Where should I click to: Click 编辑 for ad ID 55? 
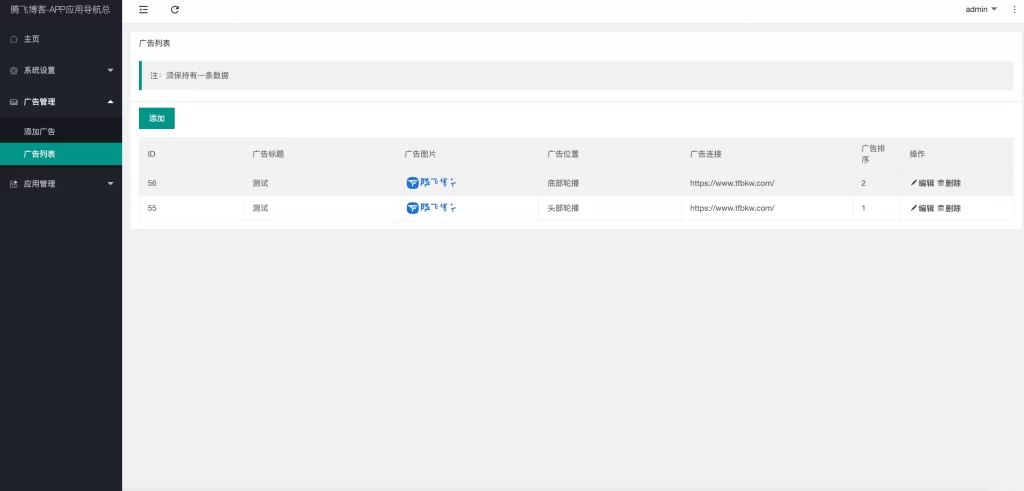[x=925, y=208]
